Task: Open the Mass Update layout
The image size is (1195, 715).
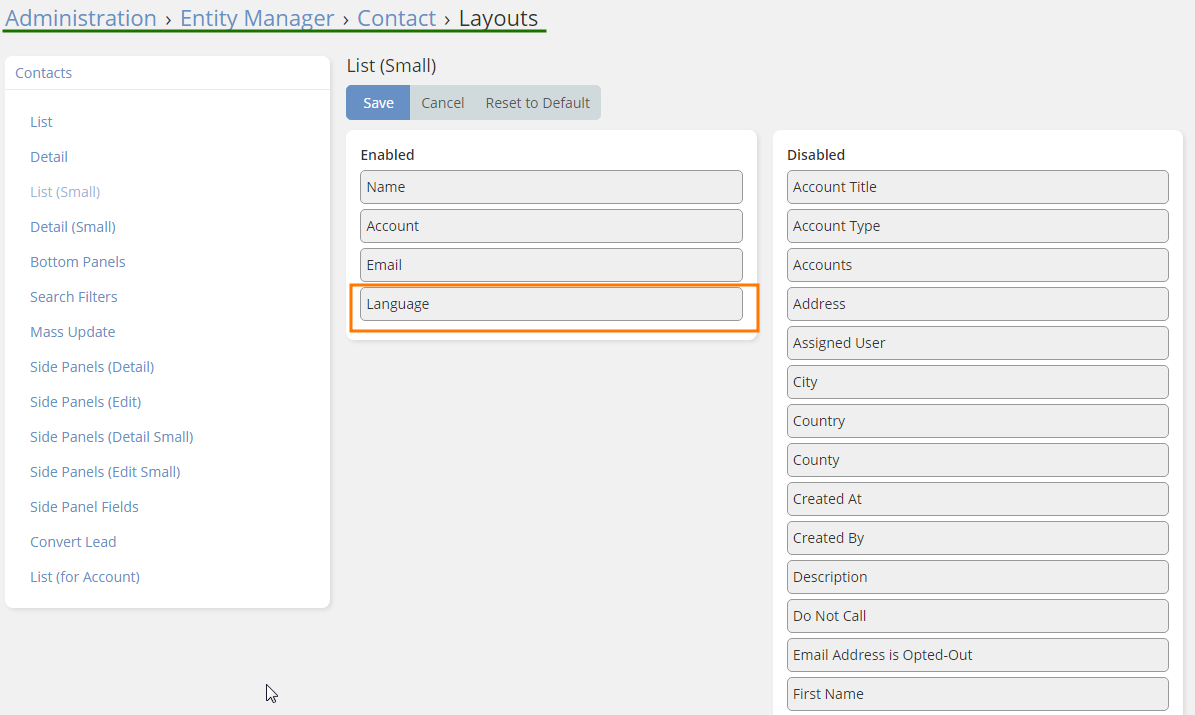Action: pyautogui.click(x=72, y=332)
